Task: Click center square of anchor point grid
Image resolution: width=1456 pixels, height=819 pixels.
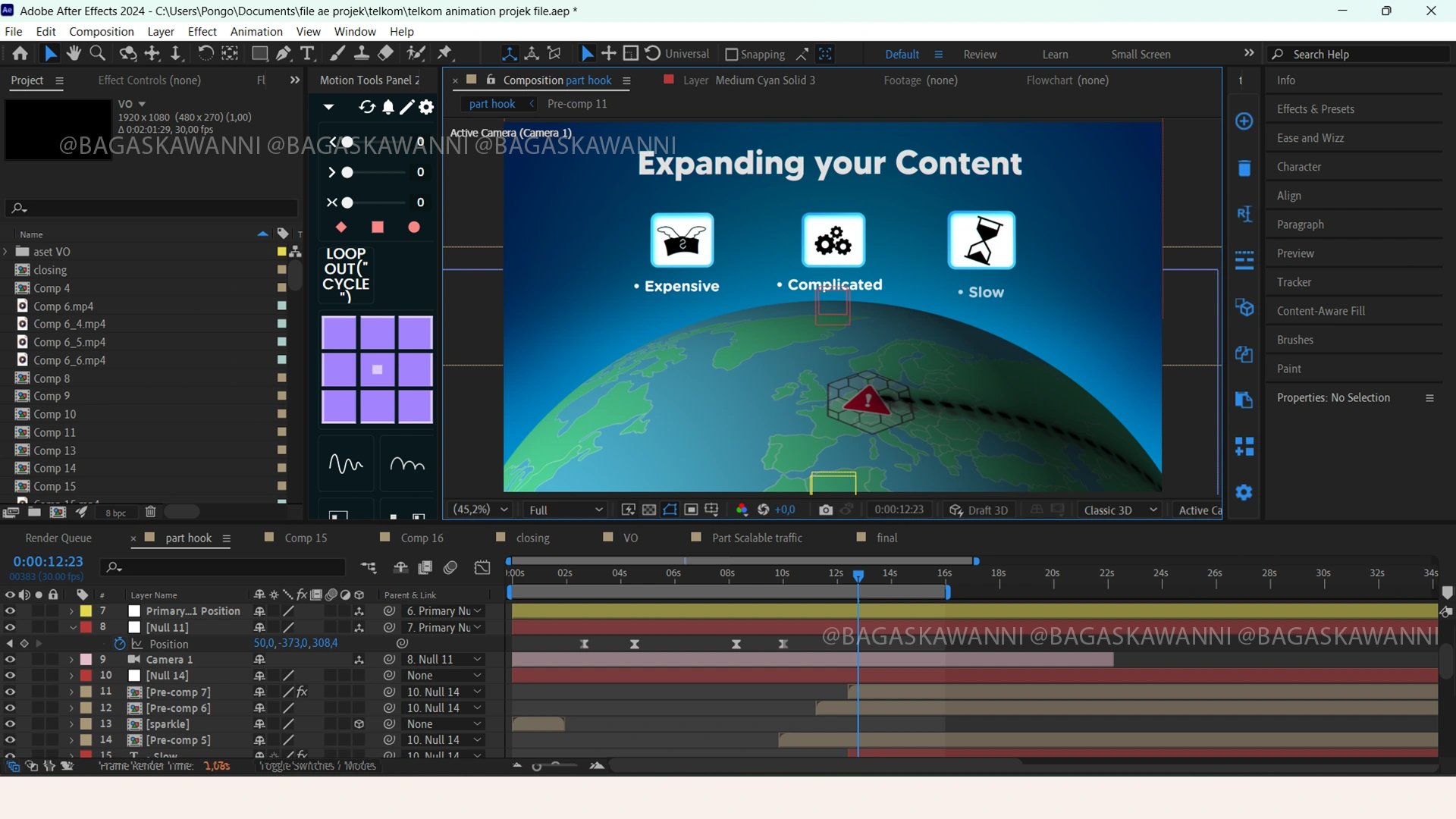Action: pyautogui.click(x=377, y=370)
